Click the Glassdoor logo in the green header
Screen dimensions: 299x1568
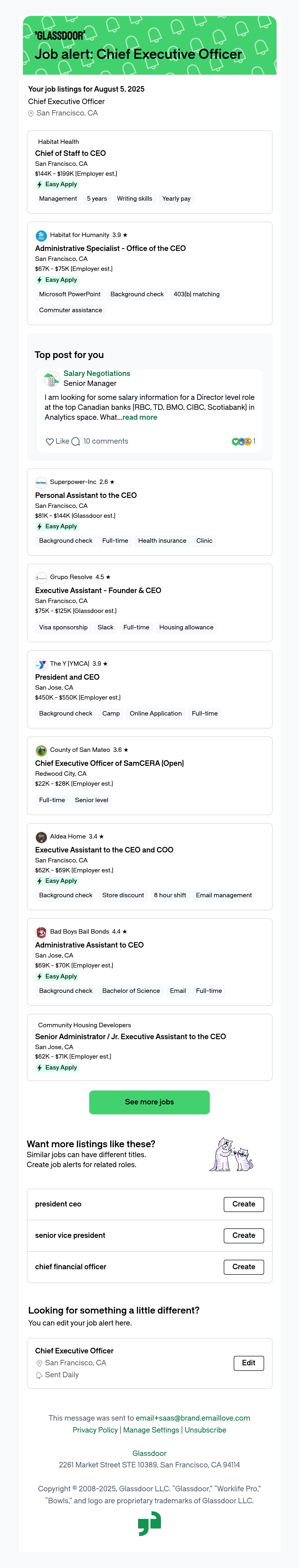[x=60, y=36]
